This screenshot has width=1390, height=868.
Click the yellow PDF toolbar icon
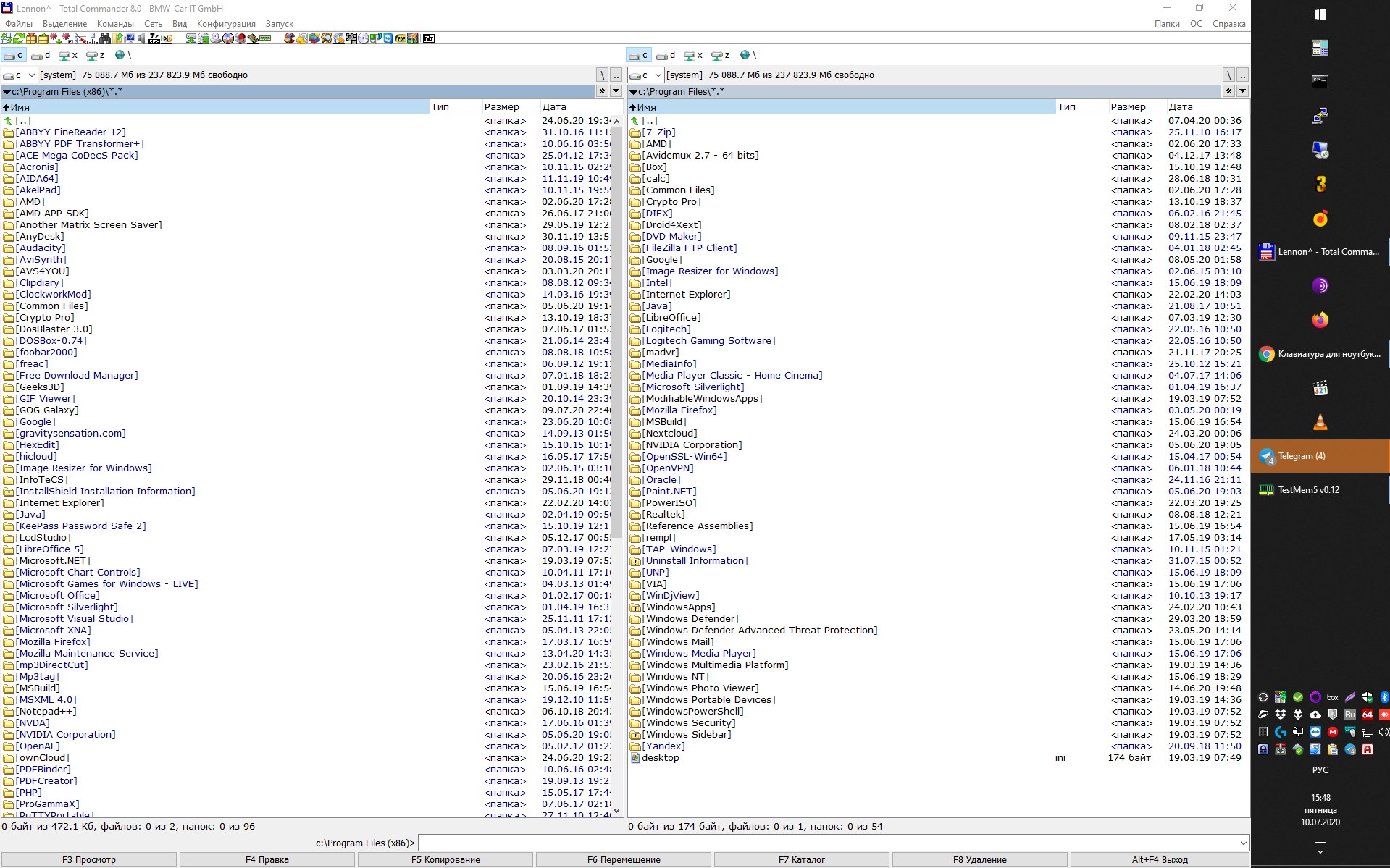click(x=400, y=38)
